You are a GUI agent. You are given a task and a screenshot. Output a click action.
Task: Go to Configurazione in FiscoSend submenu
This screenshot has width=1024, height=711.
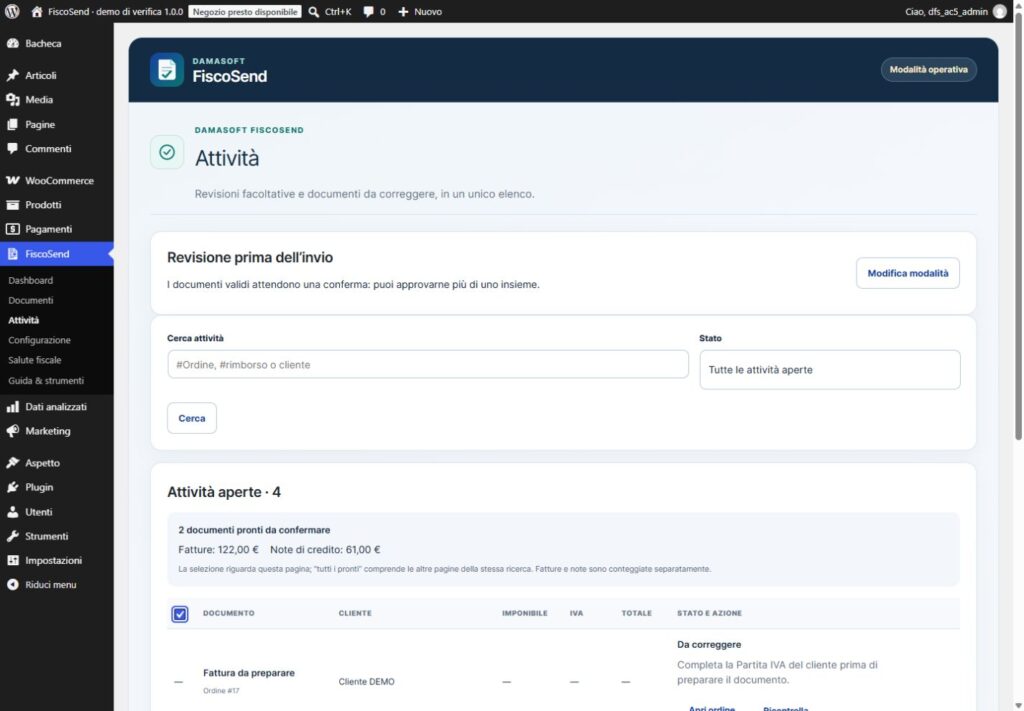(x=39, y=340)
